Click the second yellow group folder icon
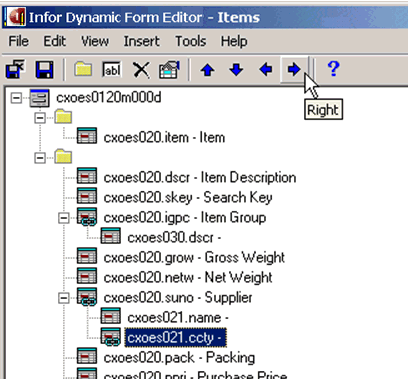The width and height of the screenshot is (408, 379). 63,156
